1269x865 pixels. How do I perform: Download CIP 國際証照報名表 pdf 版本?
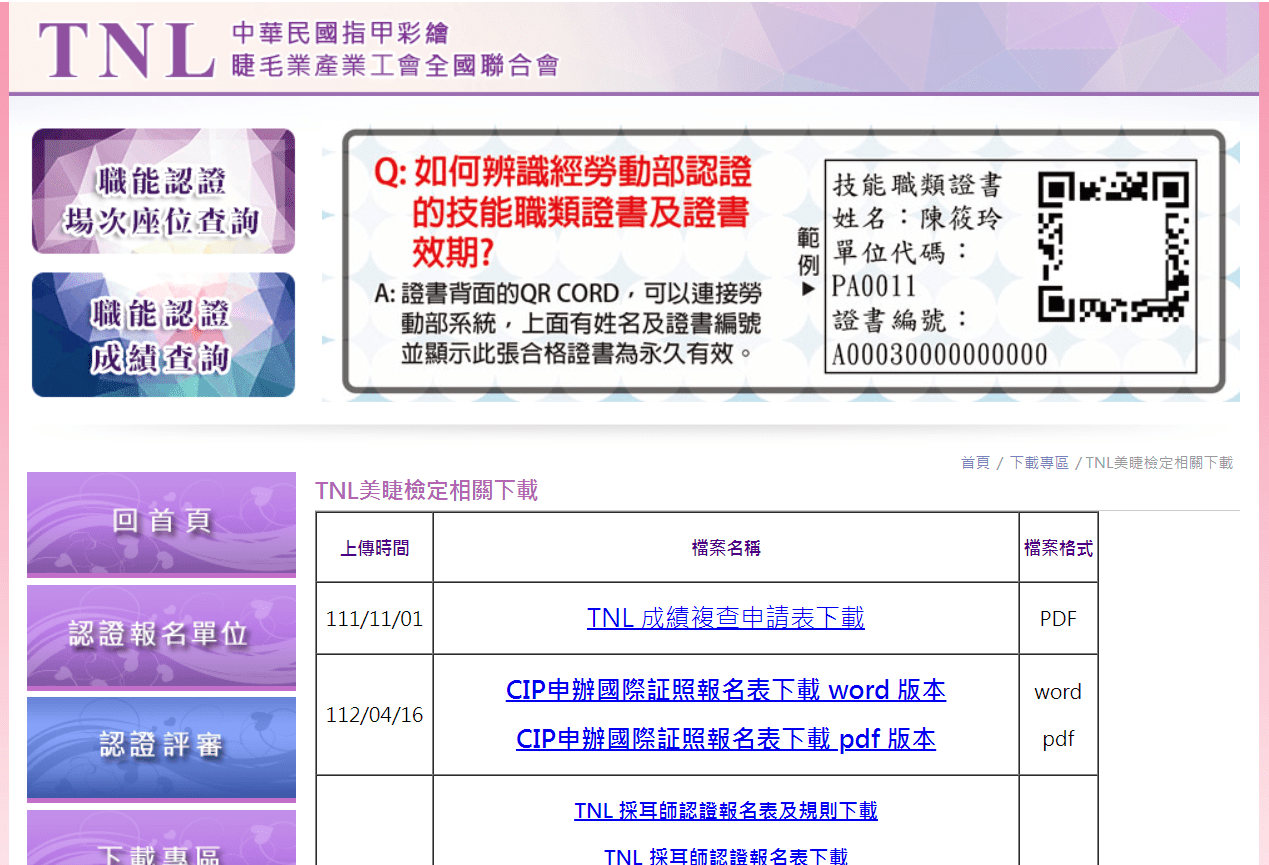point(726,739)
